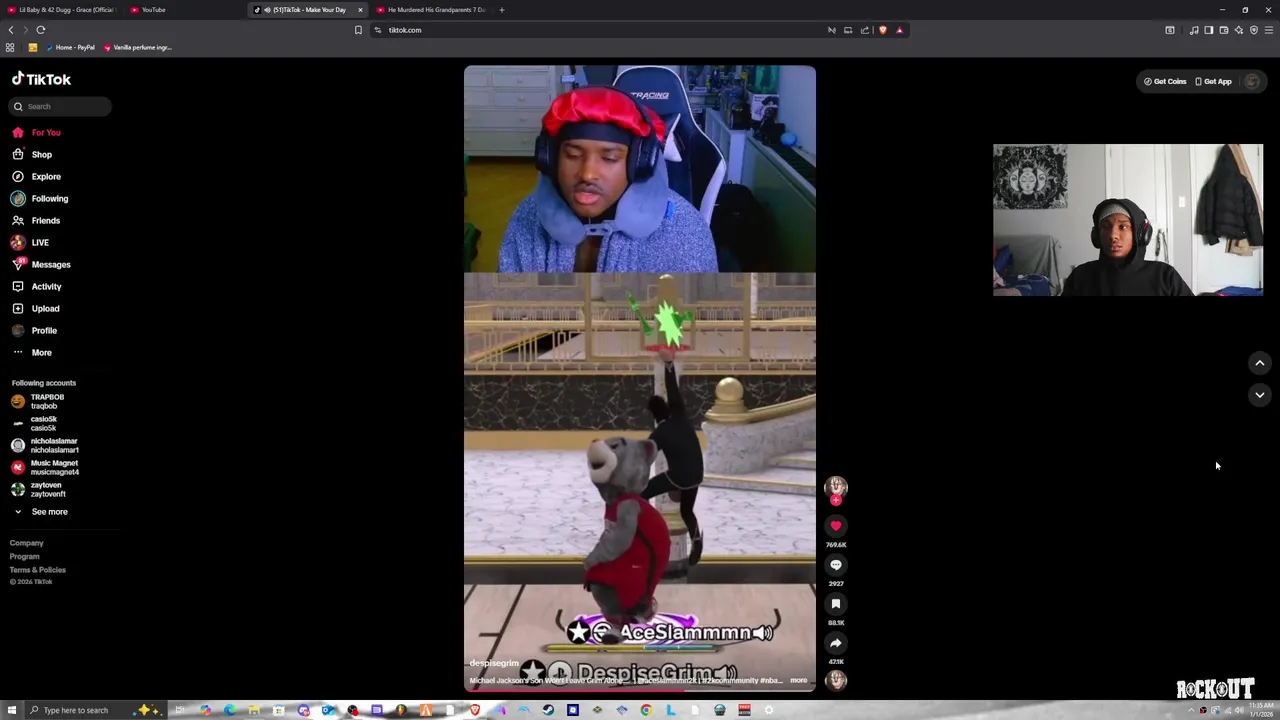Pause the playing TikTok video
Screen dimensions: 1280x720
pyautogui.click(x=640, y=378)
